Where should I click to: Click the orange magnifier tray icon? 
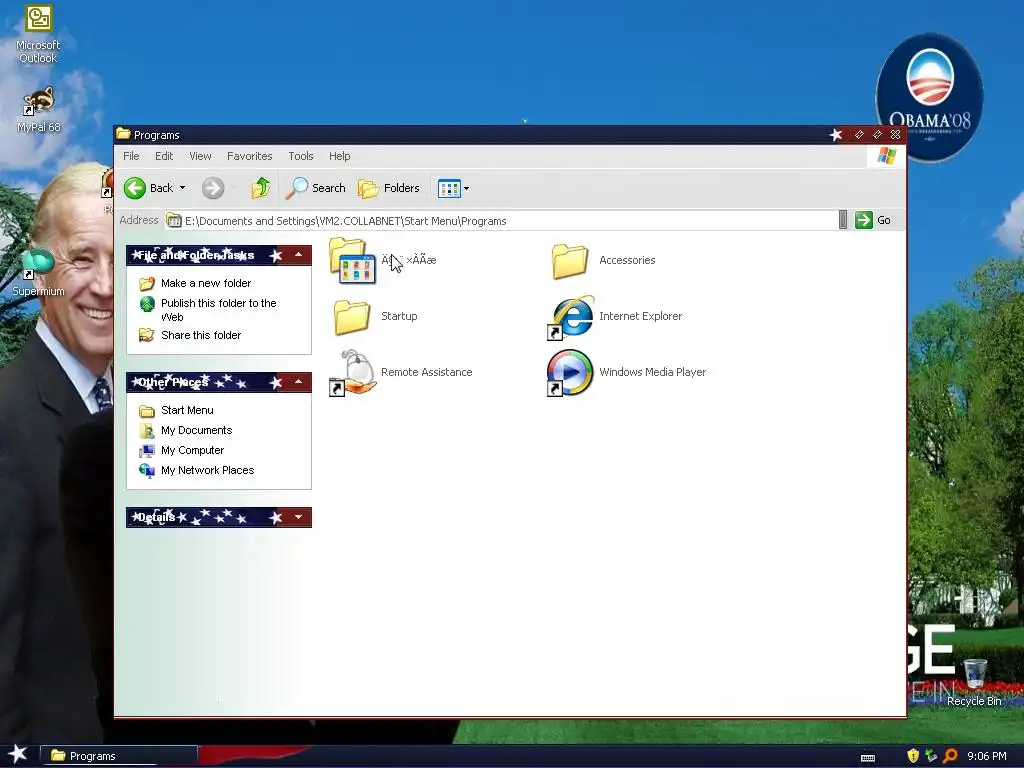pos(950,756)
